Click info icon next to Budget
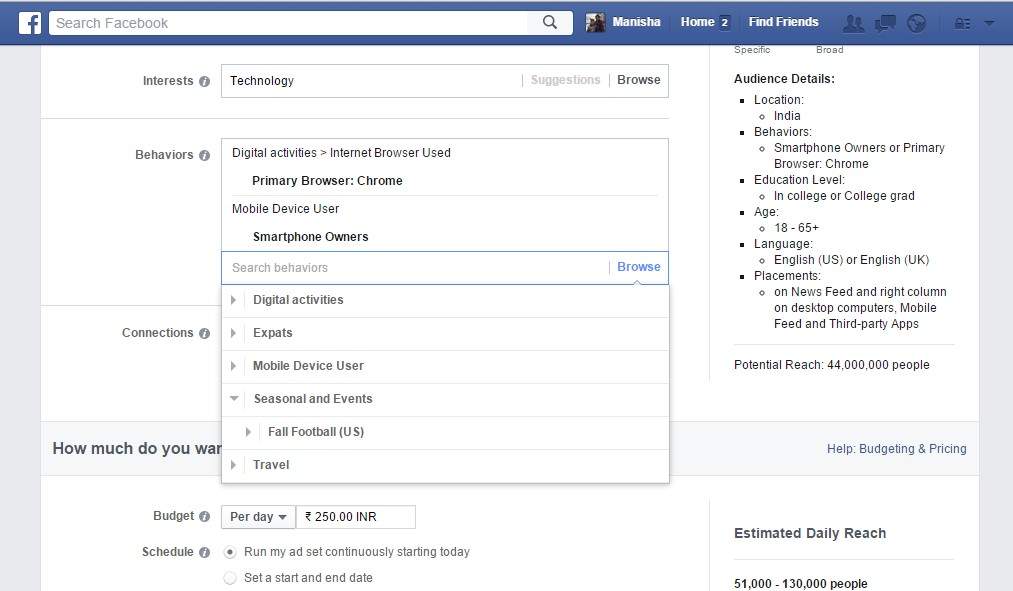1013x591 pixels. point(204,517)
